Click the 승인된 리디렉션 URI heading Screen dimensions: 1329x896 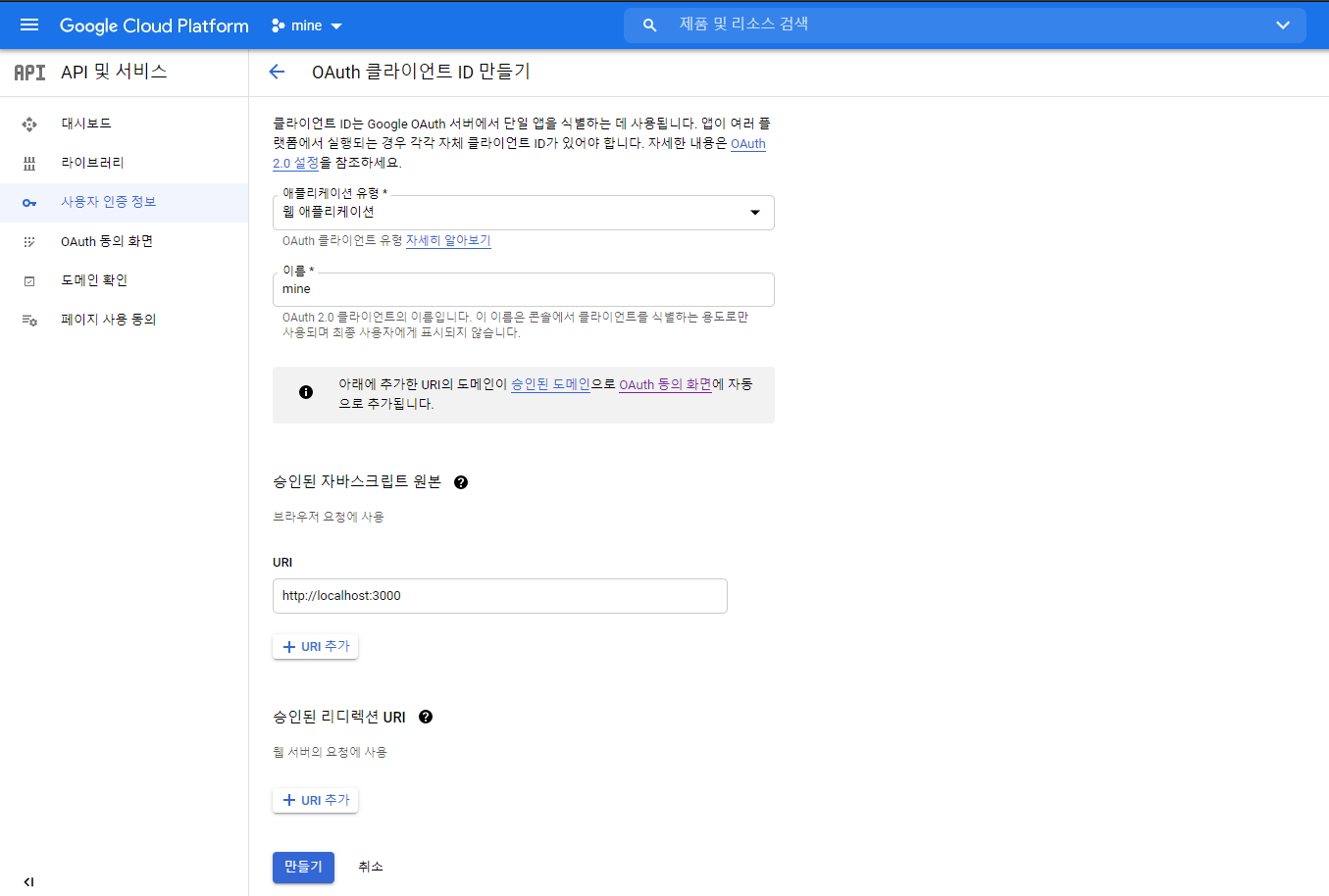coord(339,718)
